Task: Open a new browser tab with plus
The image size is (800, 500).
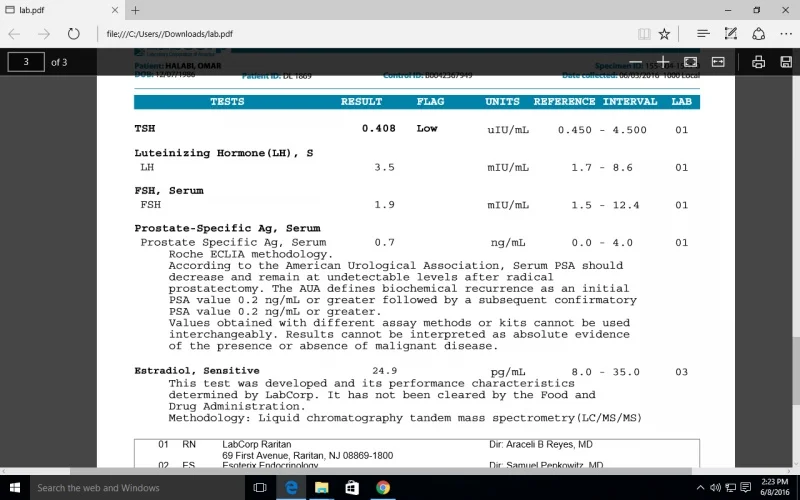Action: pyautogui.click(x=135, y=10)
